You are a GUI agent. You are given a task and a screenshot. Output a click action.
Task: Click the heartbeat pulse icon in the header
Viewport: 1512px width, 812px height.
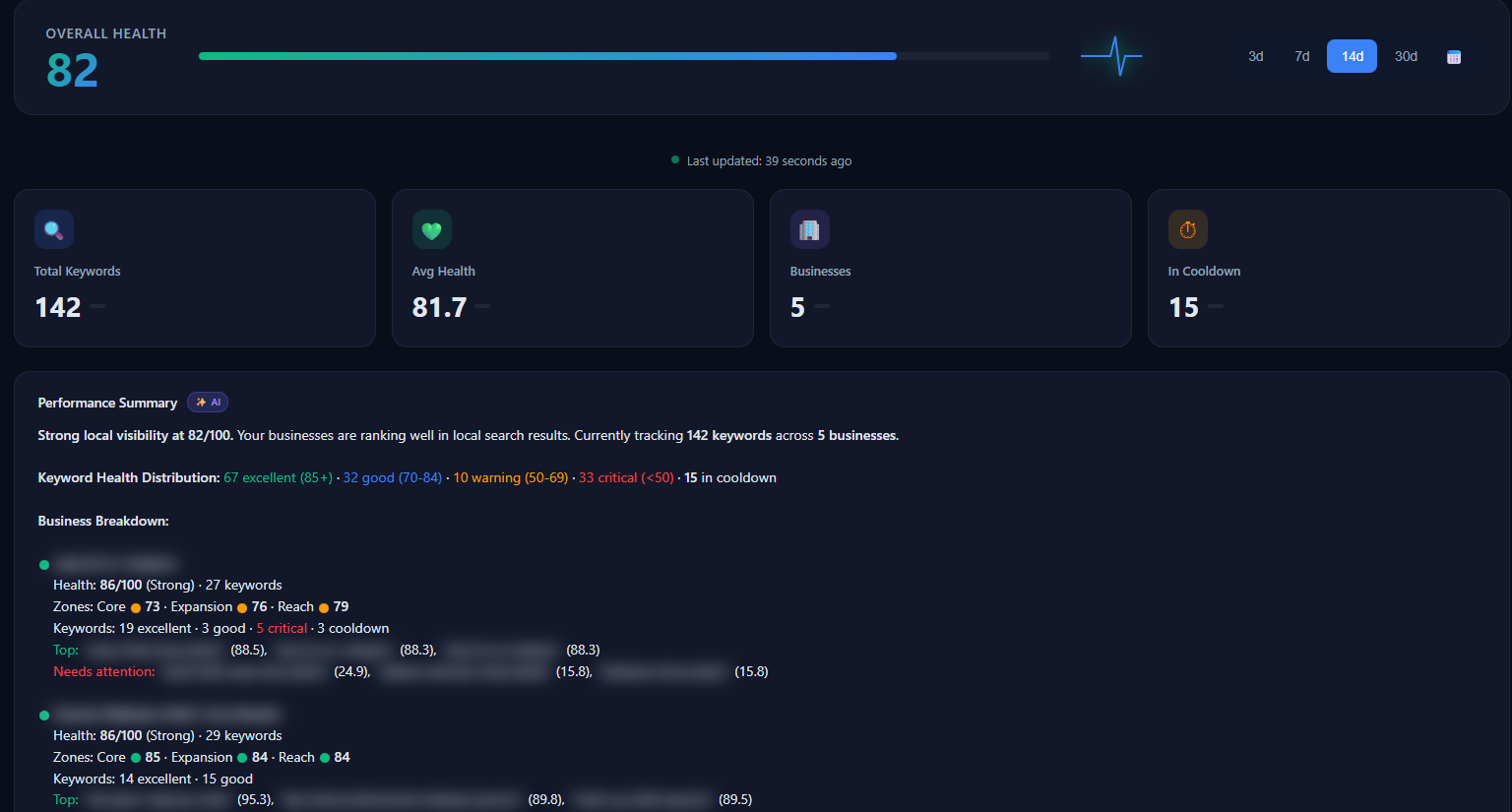pos(1112,56)
